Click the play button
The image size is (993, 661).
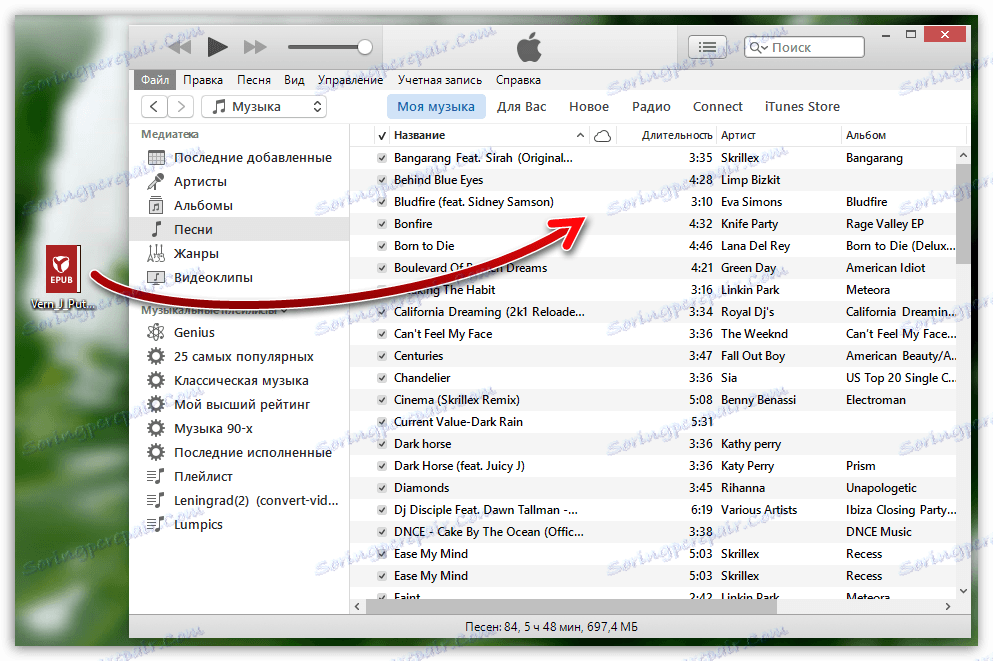pyautogui.click(x=217, y=47)
